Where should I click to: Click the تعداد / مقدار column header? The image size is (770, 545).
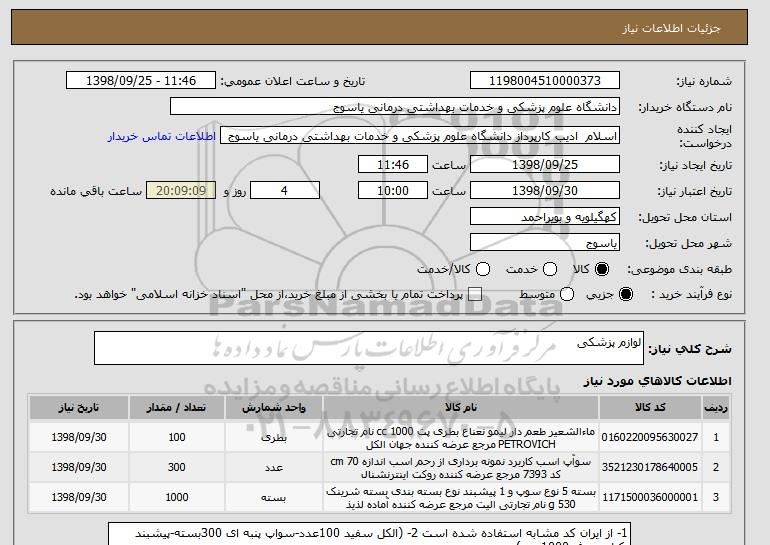(176, 407)
